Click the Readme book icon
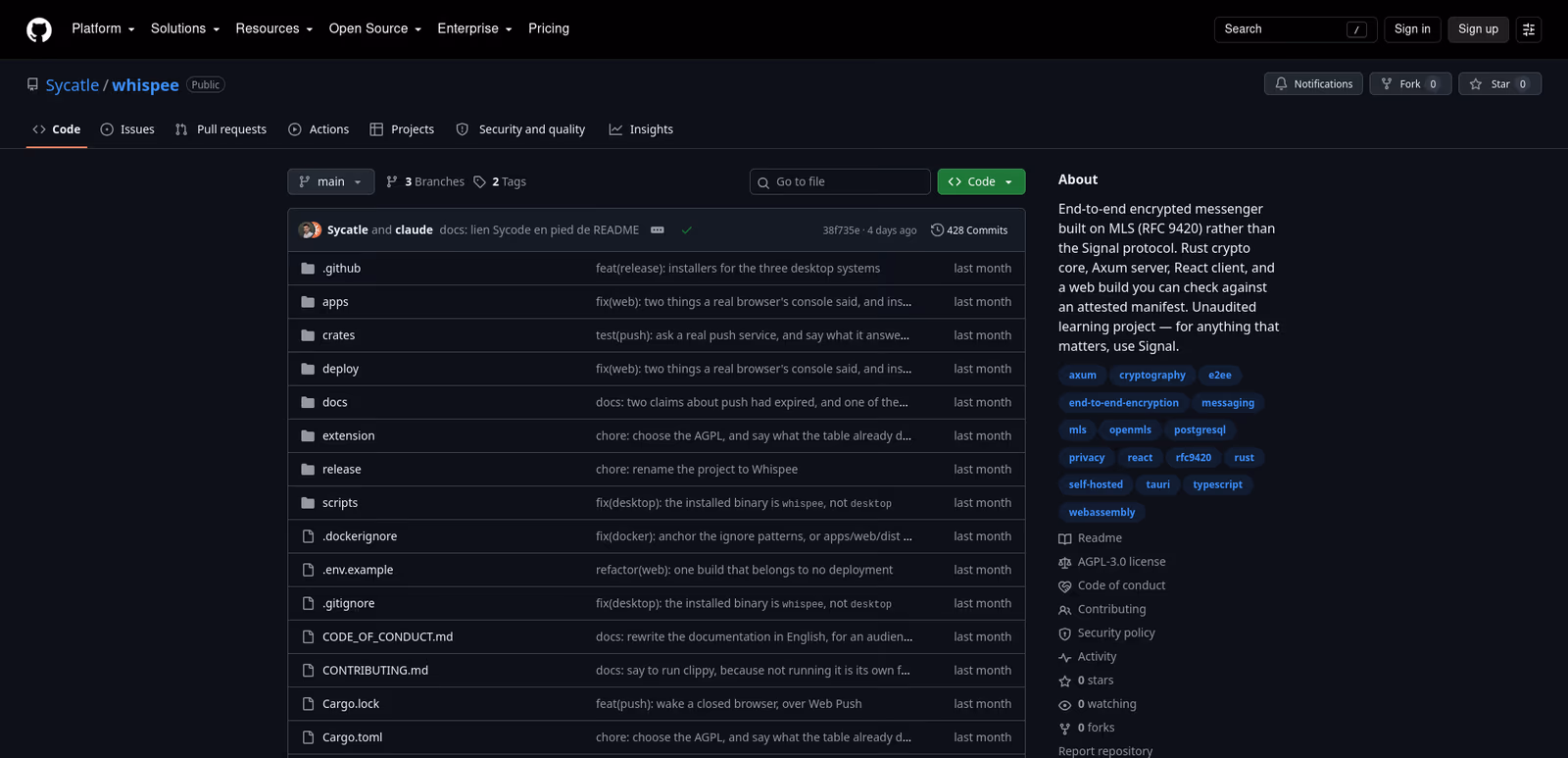This screenshot has height=758, width=1568. click(1065, 538)
